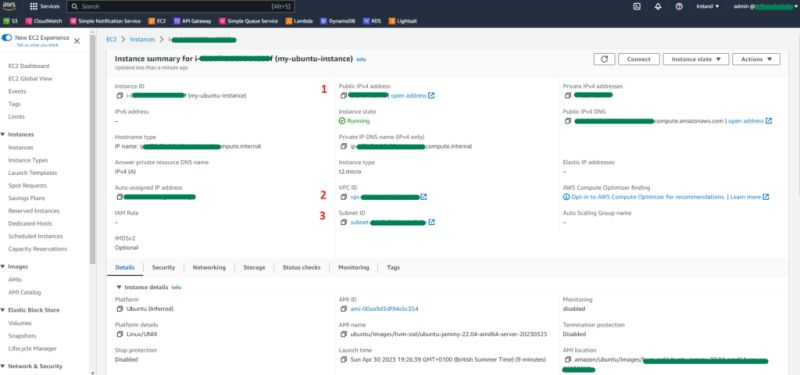Open Spot Requests in sidebar
The width and height of the screenshot is (800, 375).
[28, 186]
